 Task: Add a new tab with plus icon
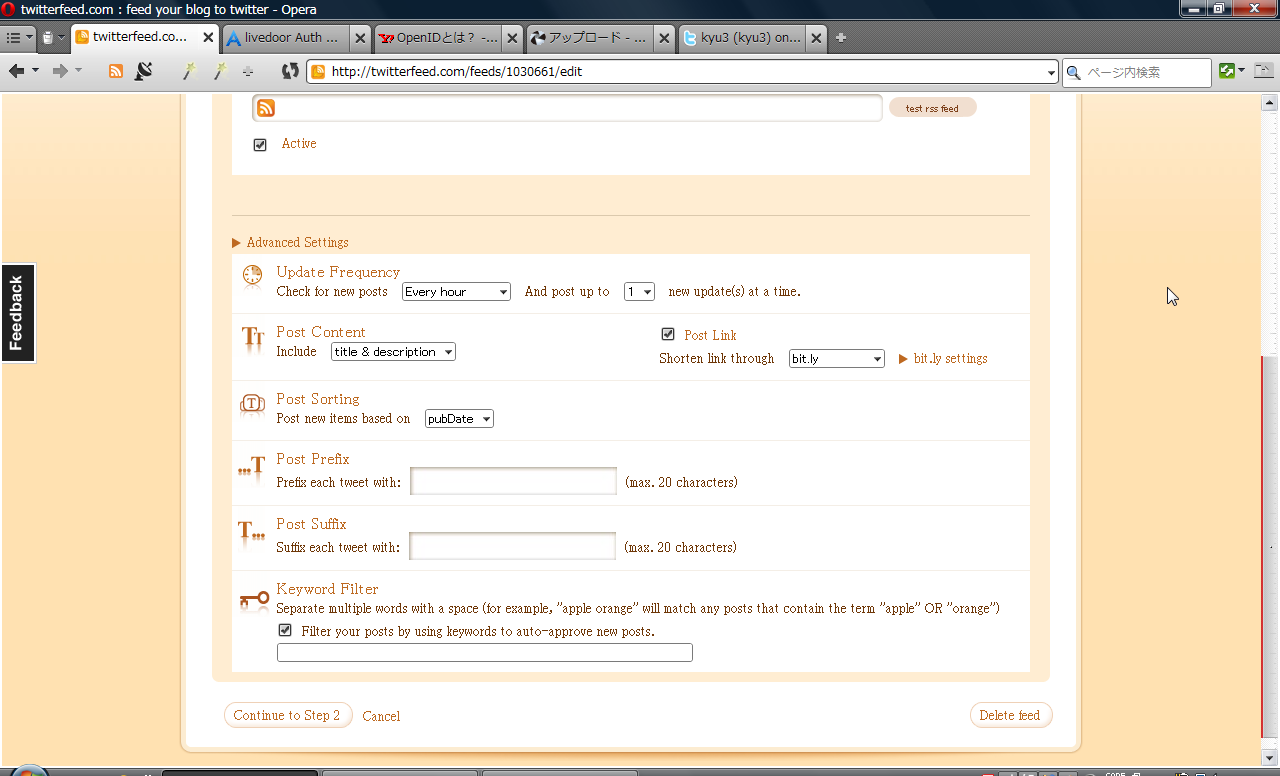tap(841, 38)
